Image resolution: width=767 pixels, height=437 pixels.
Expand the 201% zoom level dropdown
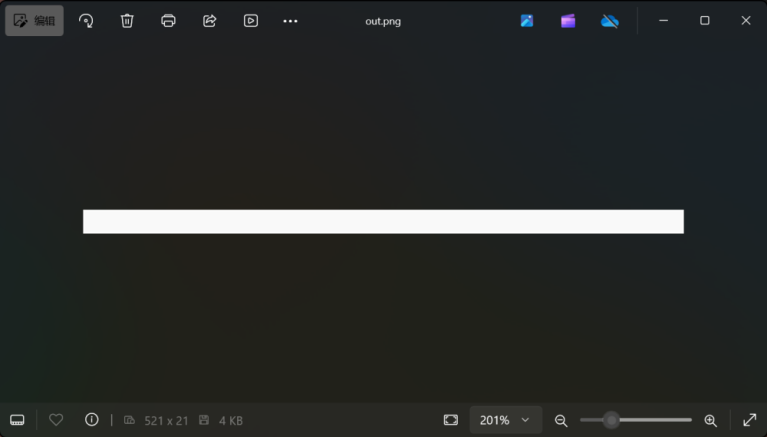pyautogui.click(x=506, y=420)
